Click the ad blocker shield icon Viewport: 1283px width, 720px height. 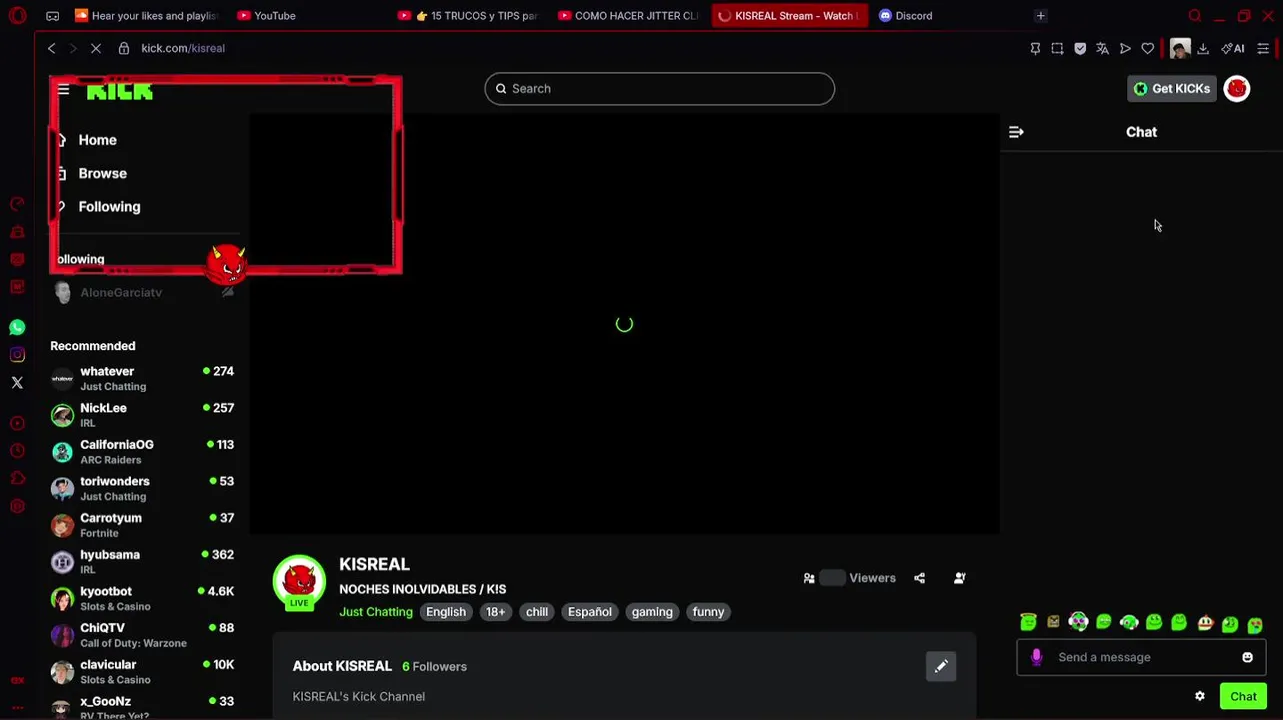pos(1080,48)
